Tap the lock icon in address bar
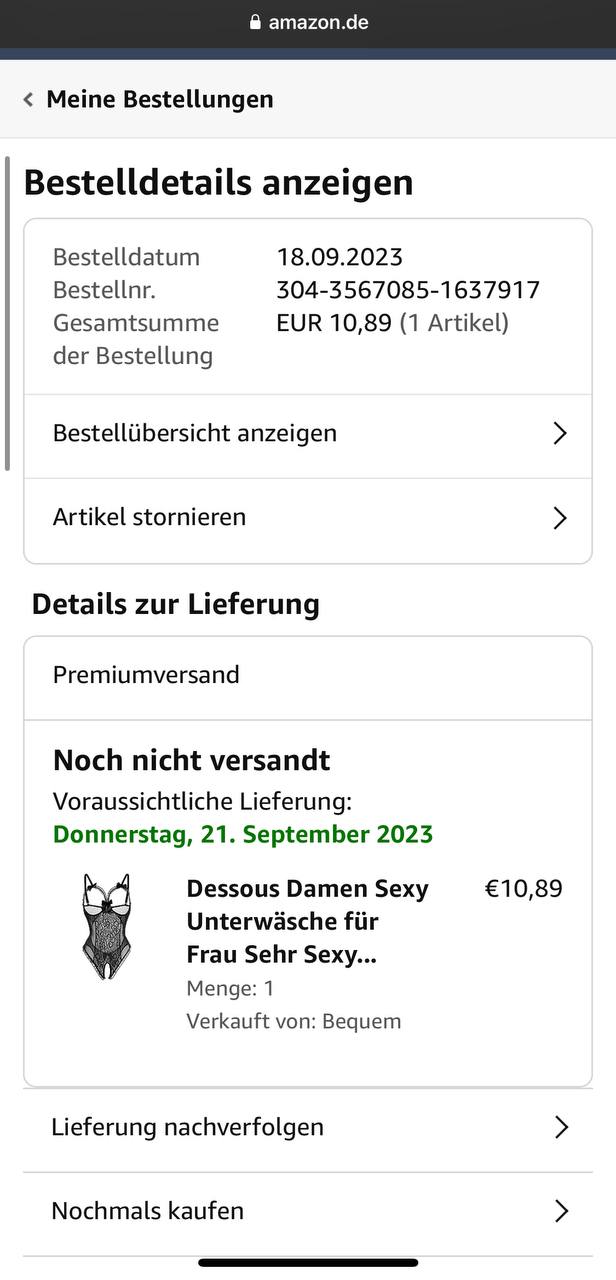Image resolution: width=616 pixels, height=1280 pixels. point(255,22)
